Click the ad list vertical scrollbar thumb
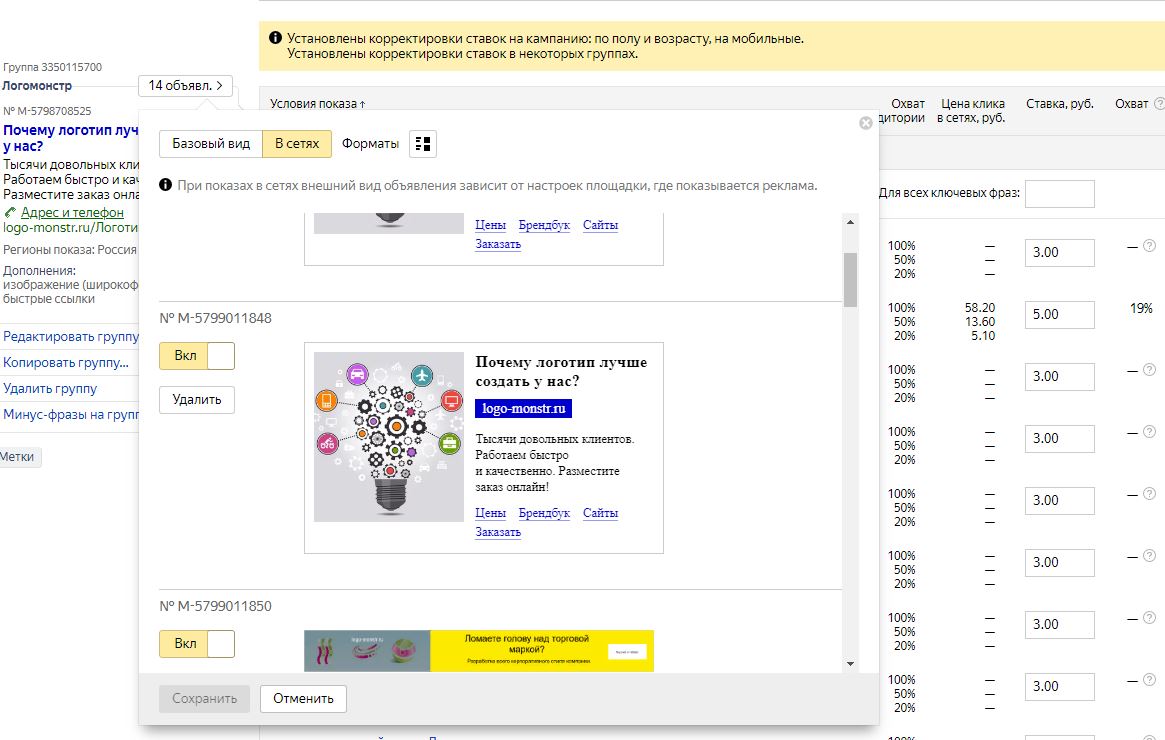 (850, 279)
